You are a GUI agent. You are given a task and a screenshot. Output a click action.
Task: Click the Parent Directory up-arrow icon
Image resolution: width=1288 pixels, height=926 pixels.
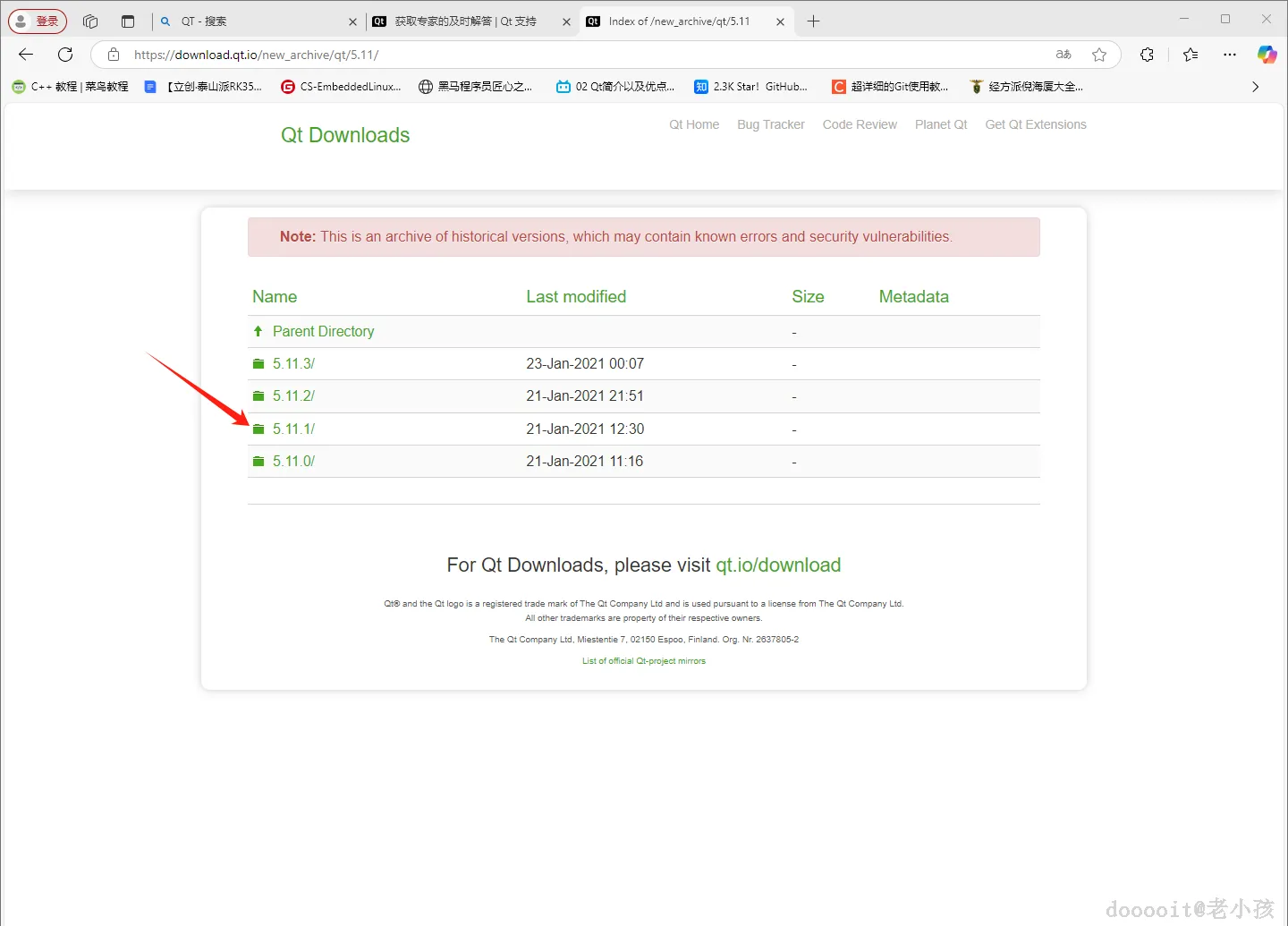[x=258, y=331]
